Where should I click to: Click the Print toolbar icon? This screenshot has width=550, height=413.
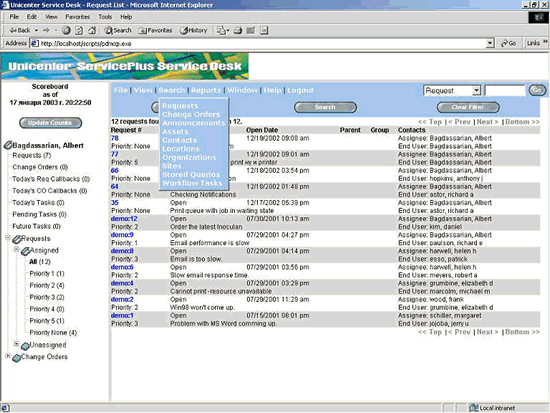tap(238, 31)
